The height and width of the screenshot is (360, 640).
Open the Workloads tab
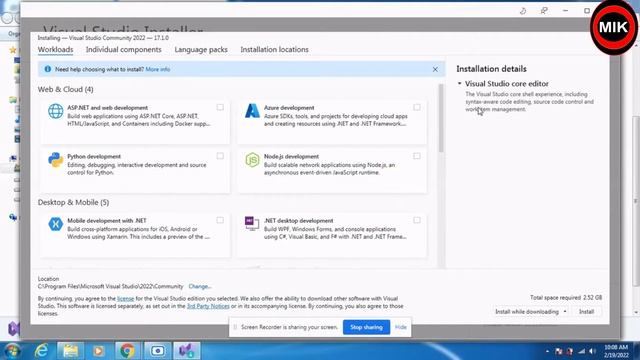56,49
